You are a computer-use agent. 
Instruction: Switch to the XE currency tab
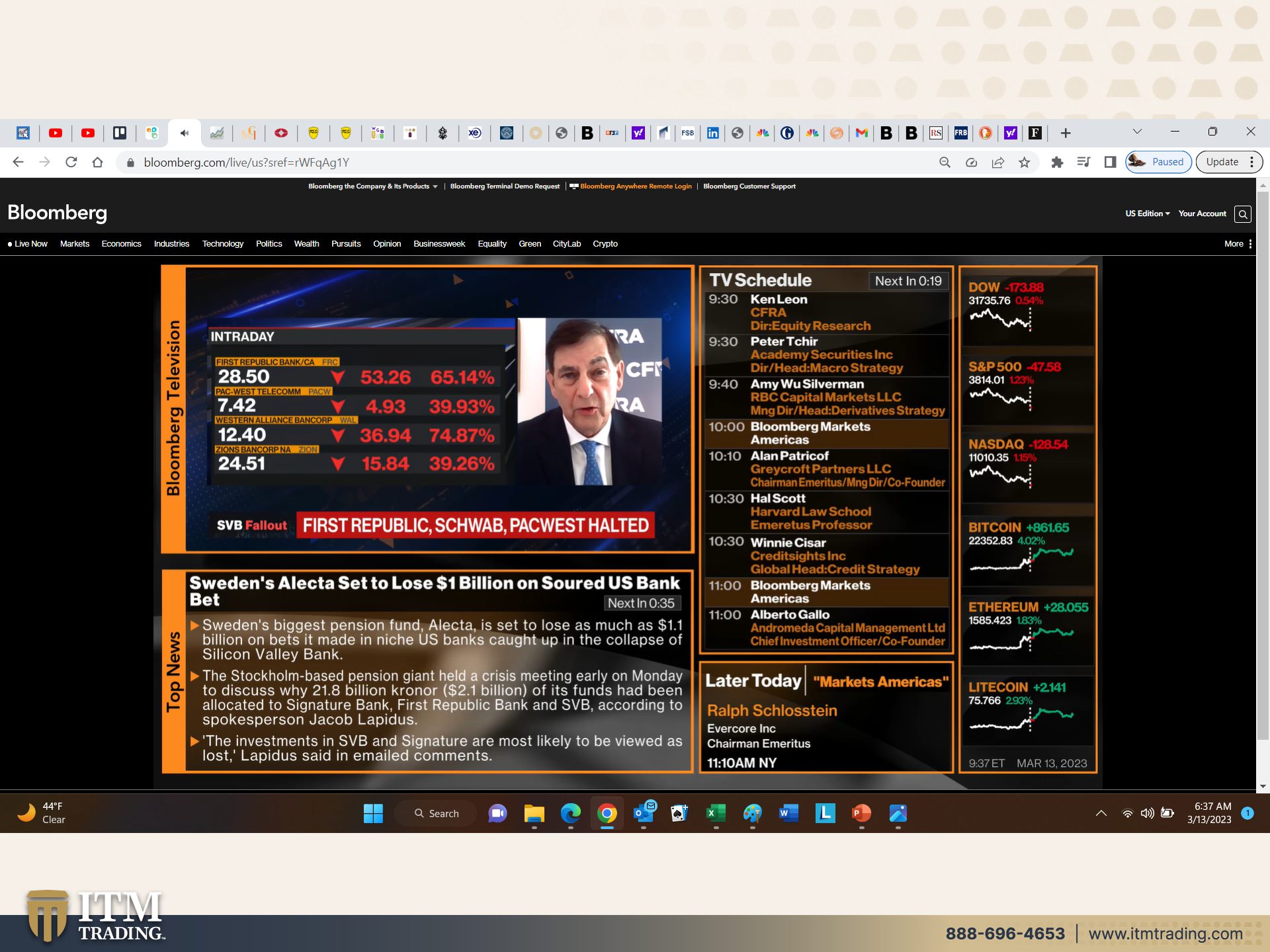pos(474,133)
